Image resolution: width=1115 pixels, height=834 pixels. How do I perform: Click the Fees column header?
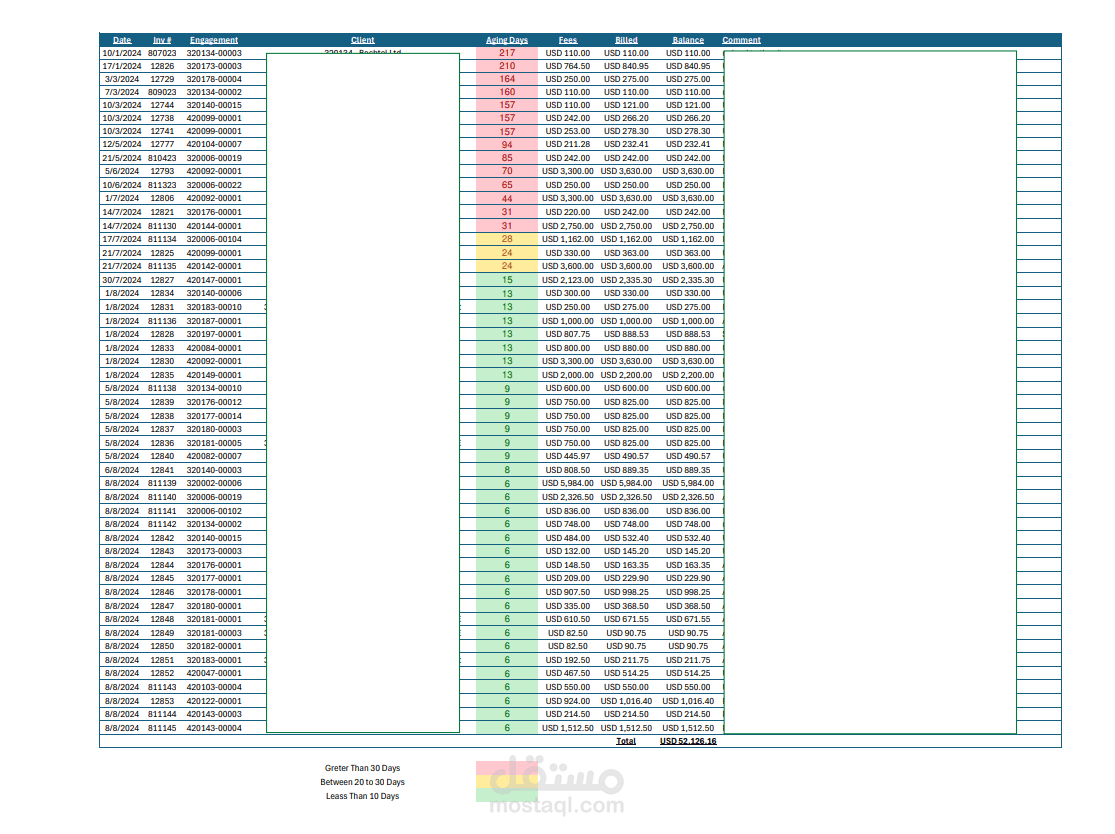567,41
